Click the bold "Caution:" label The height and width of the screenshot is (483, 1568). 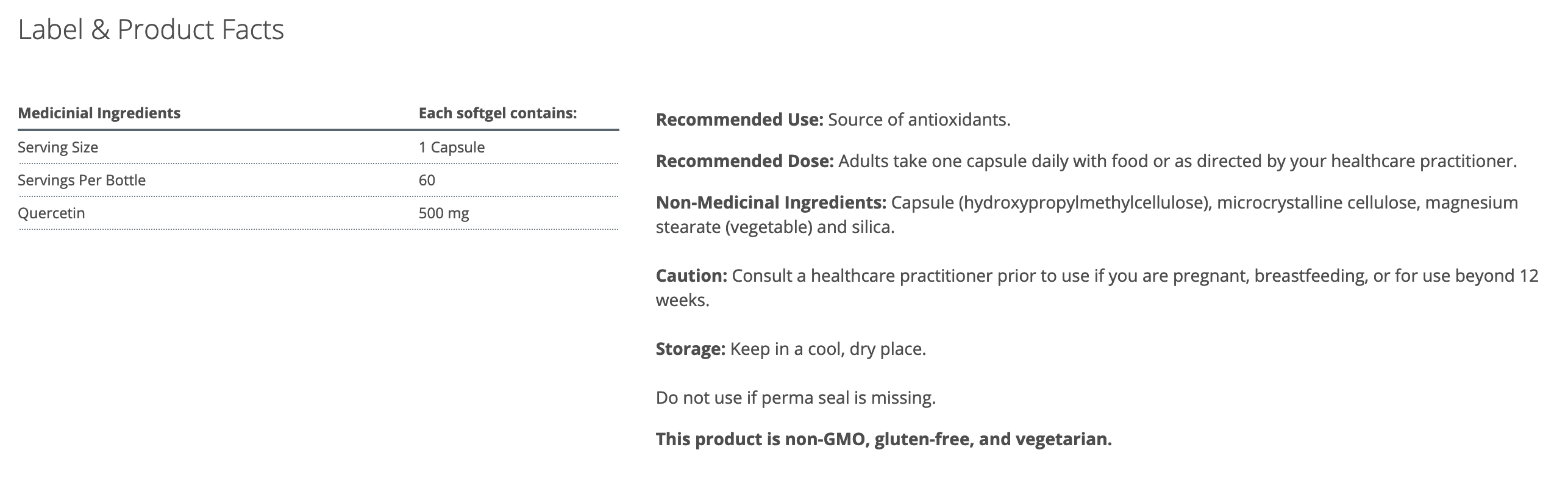691,276
